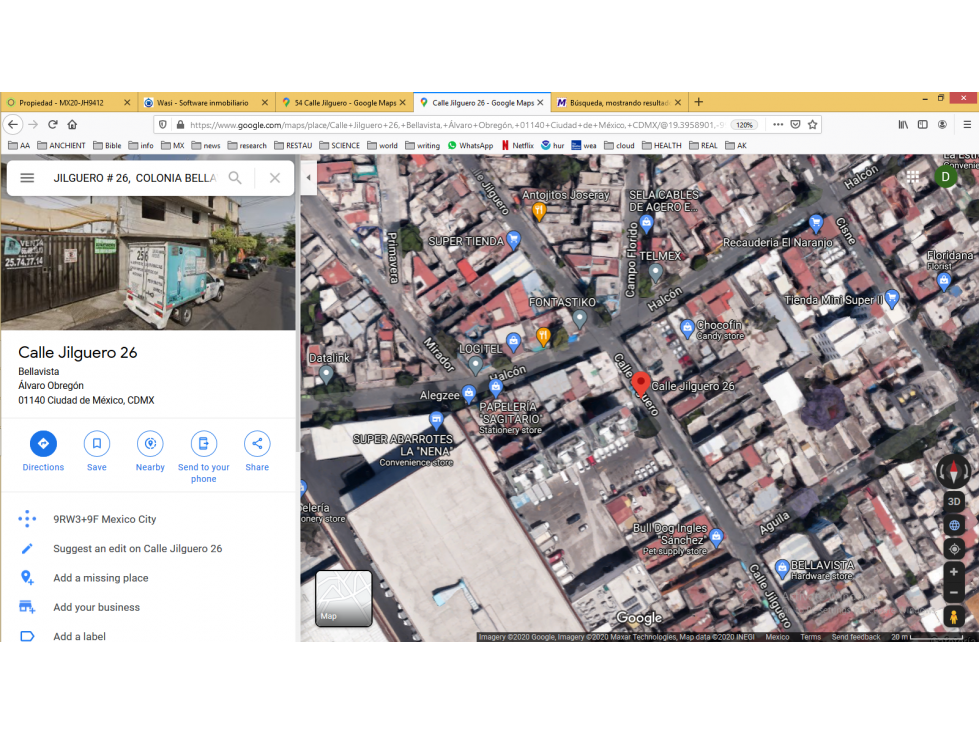Open a new browser tab
Viewport: 979px width, 734px height.
pos(699,102)
